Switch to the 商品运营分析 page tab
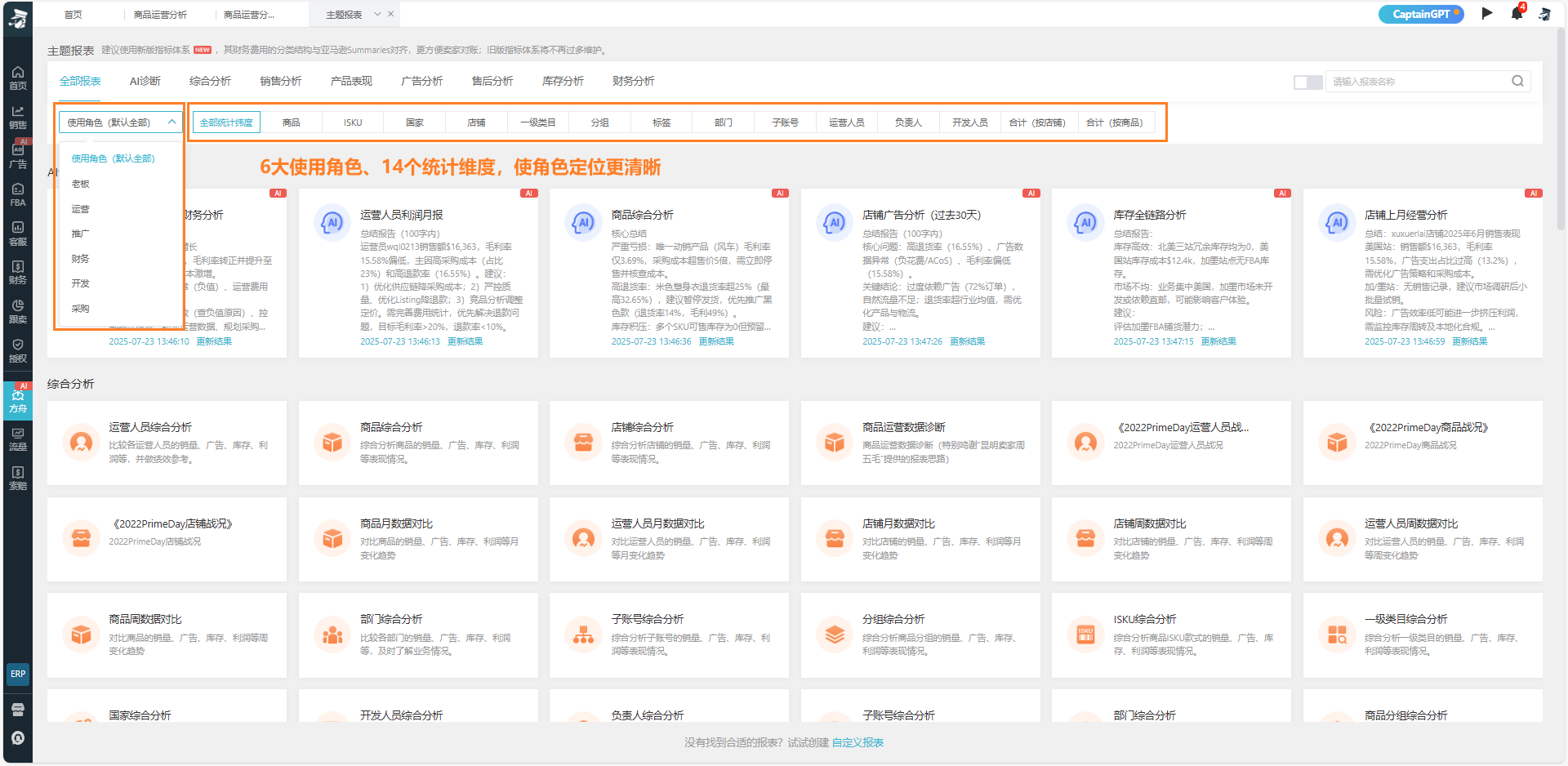The image size is (1568, 766). click(160, 15)
